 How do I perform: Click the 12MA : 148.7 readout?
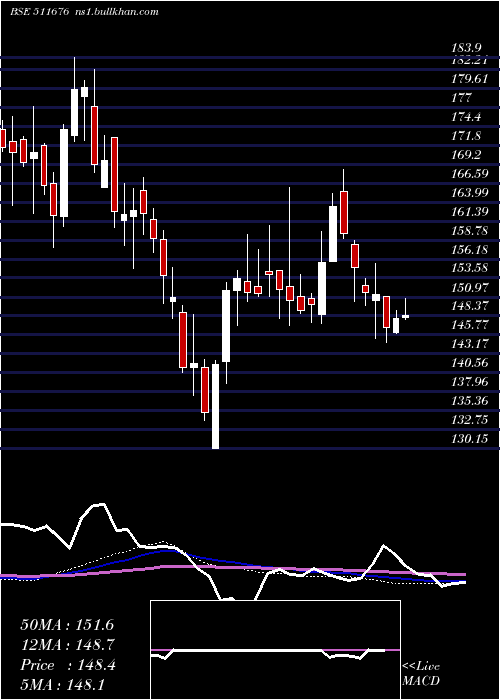pos(68,645)
